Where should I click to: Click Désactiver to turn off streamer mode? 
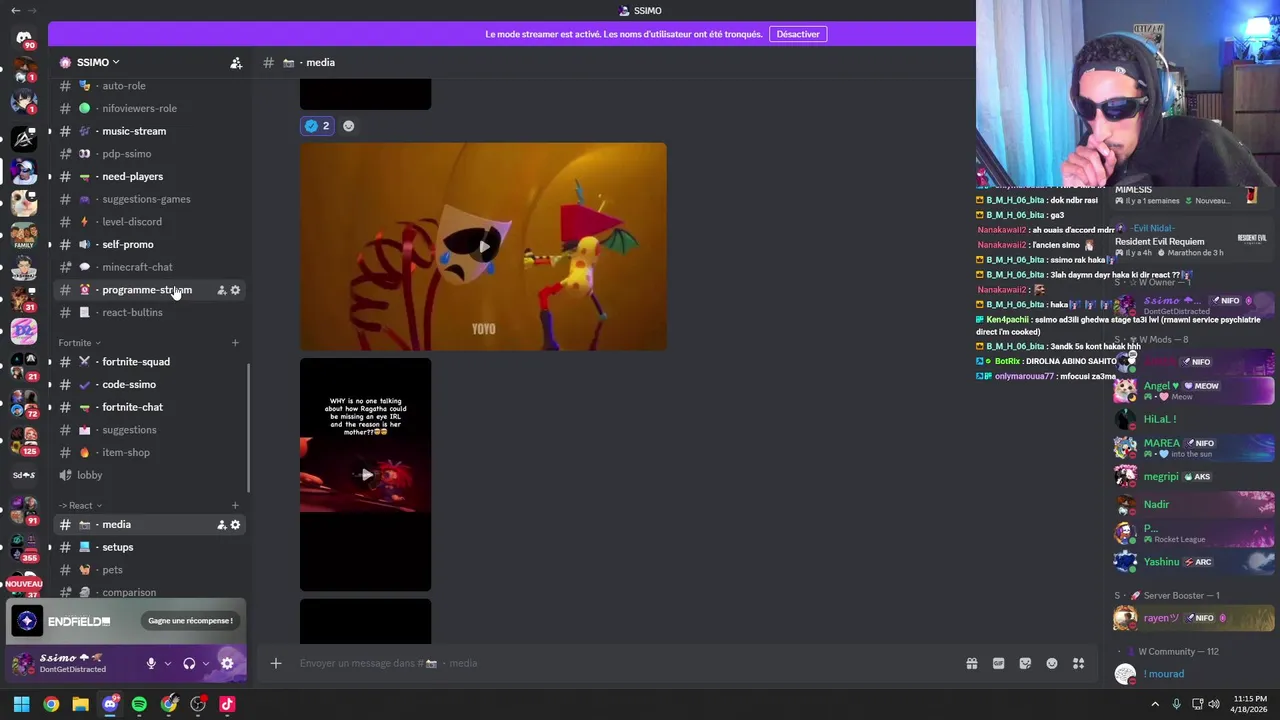click(x=798, y=34)
